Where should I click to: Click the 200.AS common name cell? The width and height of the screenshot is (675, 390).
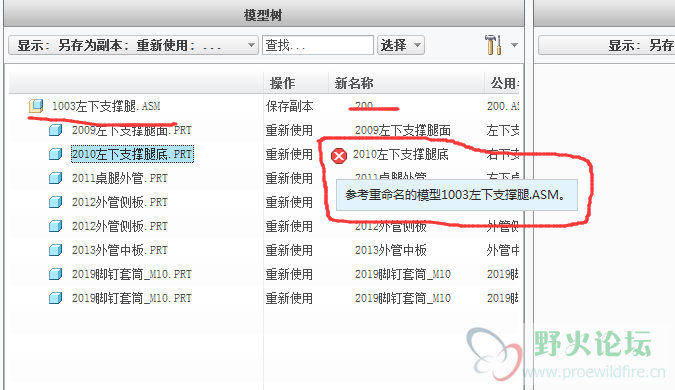pyautogui.click(x=503, y=106)
